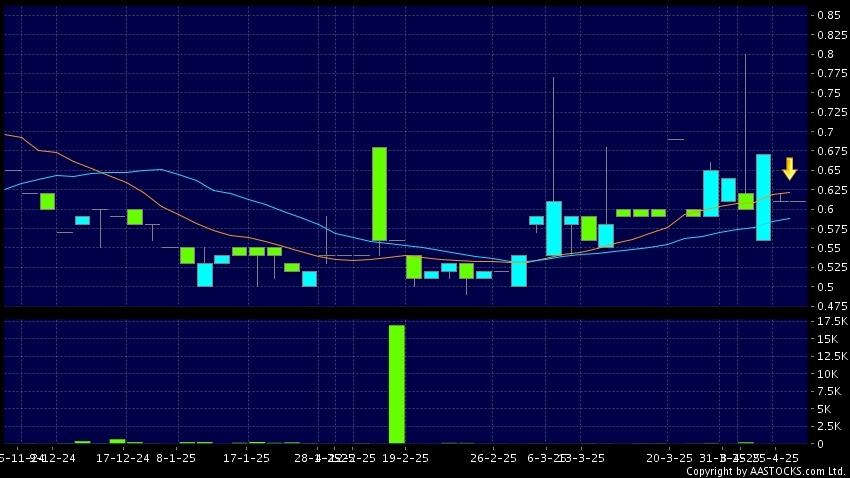Click the 0.5 price level label
The height and width of the screenshot is (478, 850).
pos(826,287)
